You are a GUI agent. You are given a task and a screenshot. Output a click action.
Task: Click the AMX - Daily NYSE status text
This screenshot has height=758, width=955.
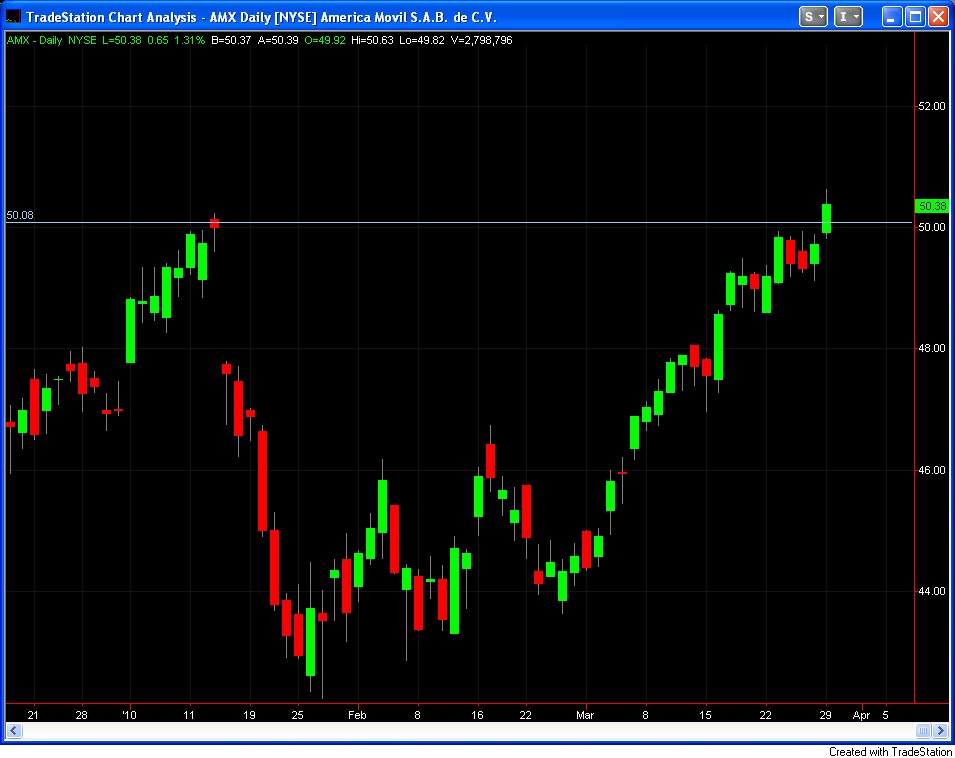click(x=52, y=40)
